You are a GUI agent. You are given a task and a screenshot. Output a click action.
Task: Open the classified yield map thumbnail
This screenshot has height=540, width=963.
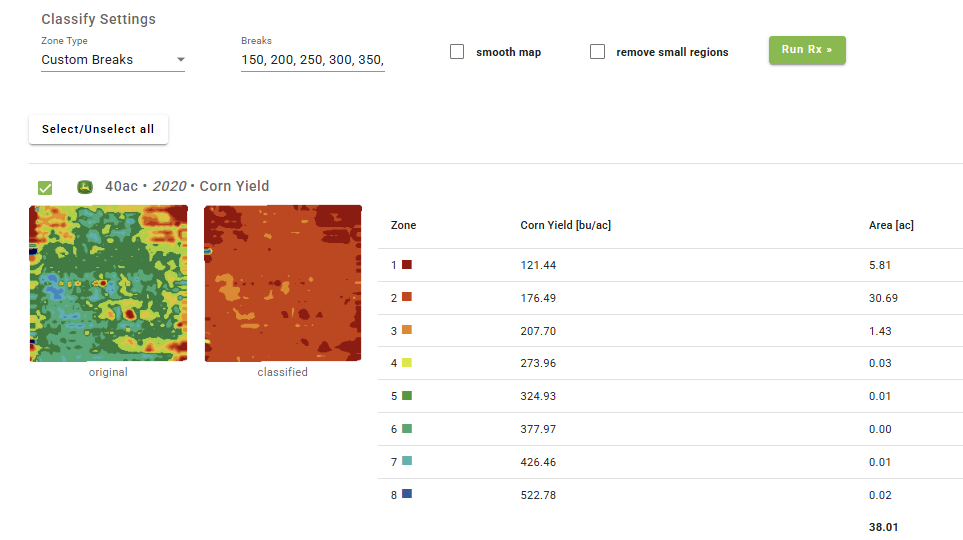tap(283, 283)
